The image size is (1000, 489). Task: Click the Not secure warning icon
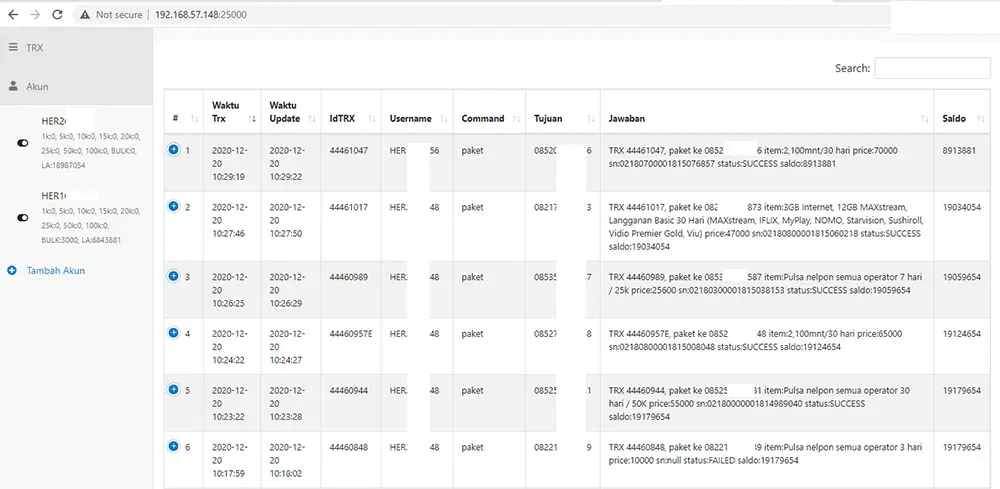click(x=85, y=15)
